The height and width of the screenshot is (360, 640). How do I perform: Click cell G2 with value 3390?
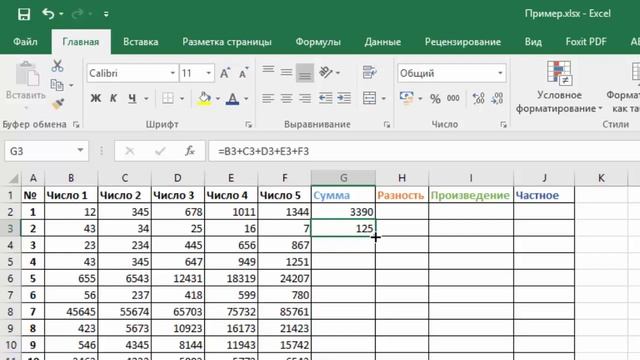coord(343,212)
